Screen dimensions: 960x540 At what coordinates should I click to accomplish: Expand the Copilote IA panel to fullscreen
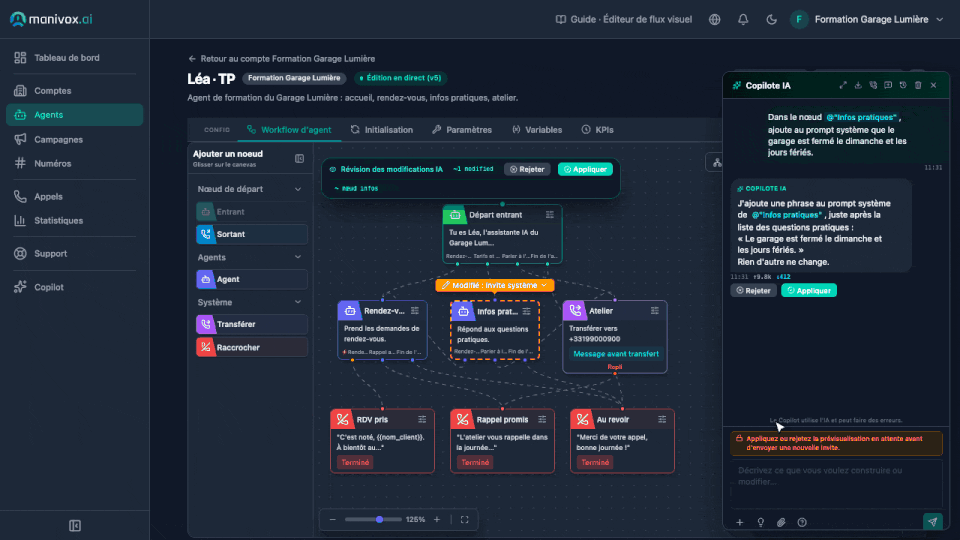click(x=843, y=86)
